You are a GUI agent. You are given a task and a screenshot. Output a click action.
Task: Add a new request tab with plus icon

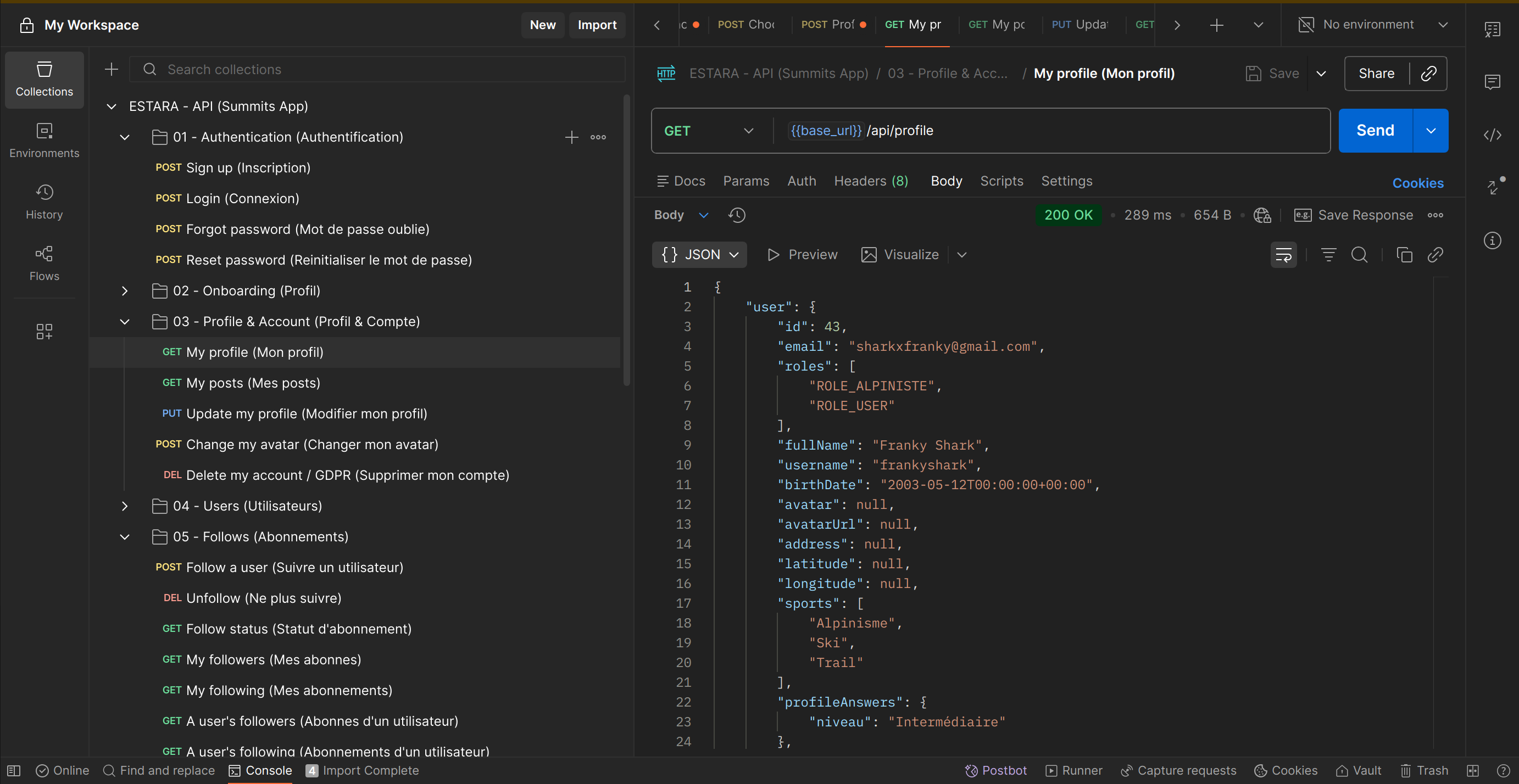tap(1216, 25)
